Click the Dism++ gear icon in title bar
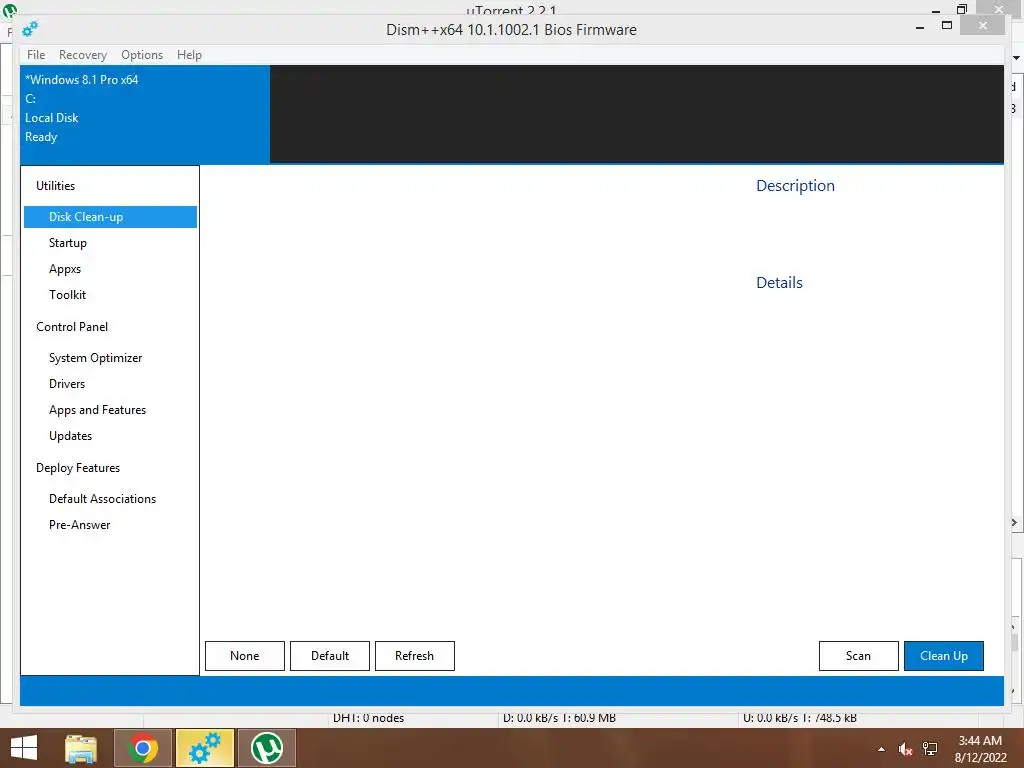This screenshot has height=768, width=1024. tap(30, 29)
